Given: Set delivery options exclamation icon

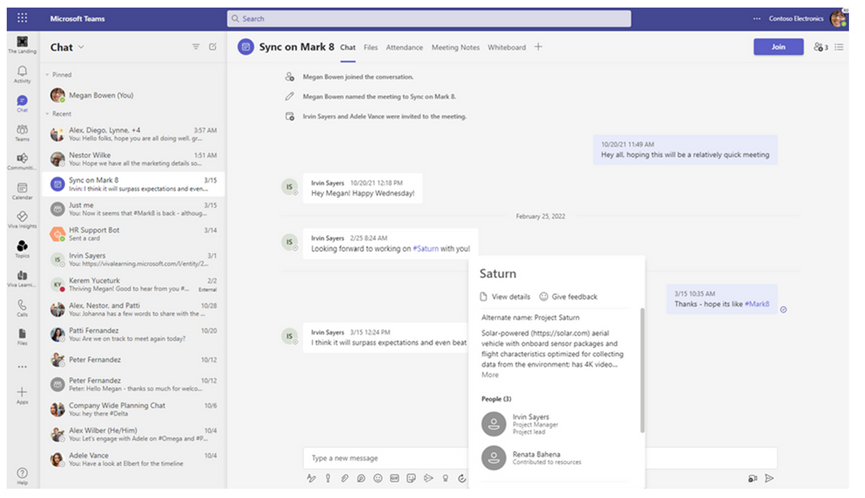Looking at the screenshot, I should point(328,478).
